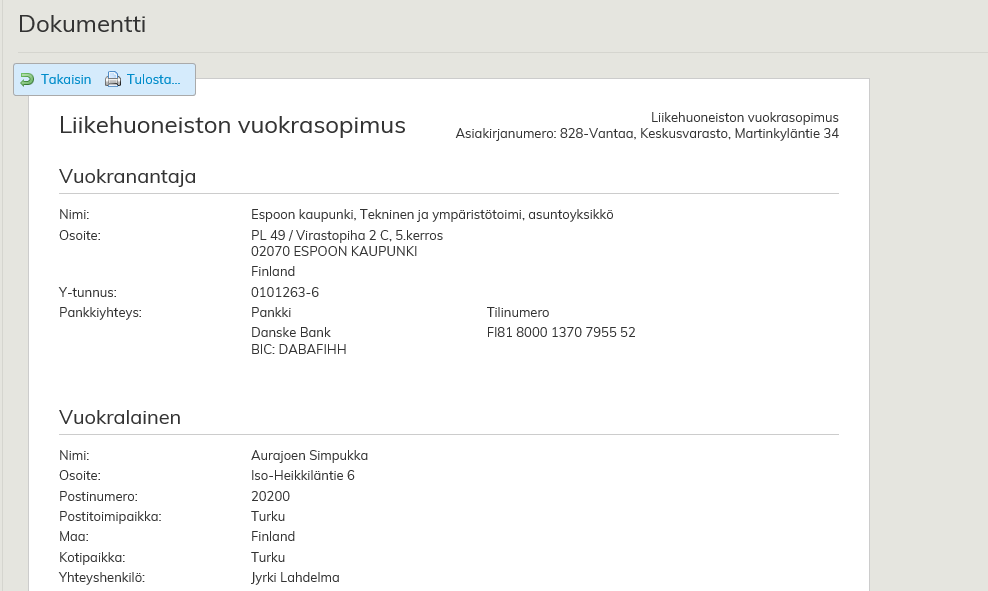Click the Liikehuoneiston vuokrasopimus main heading
This screenshot has height=591, width=988.
(x=232, y=125)
